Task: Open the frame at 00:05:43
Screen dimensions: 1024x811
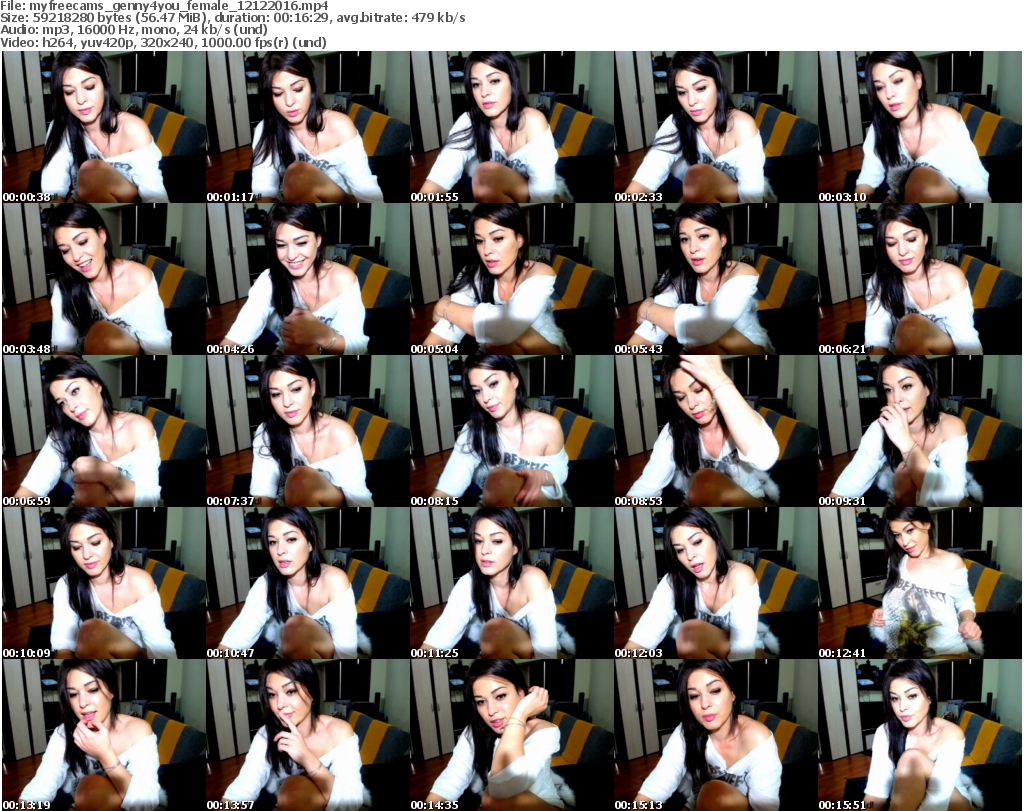Action: pos(716,279)
